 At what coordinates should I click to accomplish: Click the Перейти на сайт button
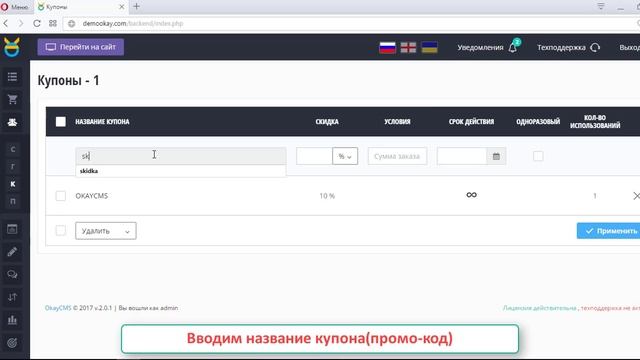[x=81, y=47]
